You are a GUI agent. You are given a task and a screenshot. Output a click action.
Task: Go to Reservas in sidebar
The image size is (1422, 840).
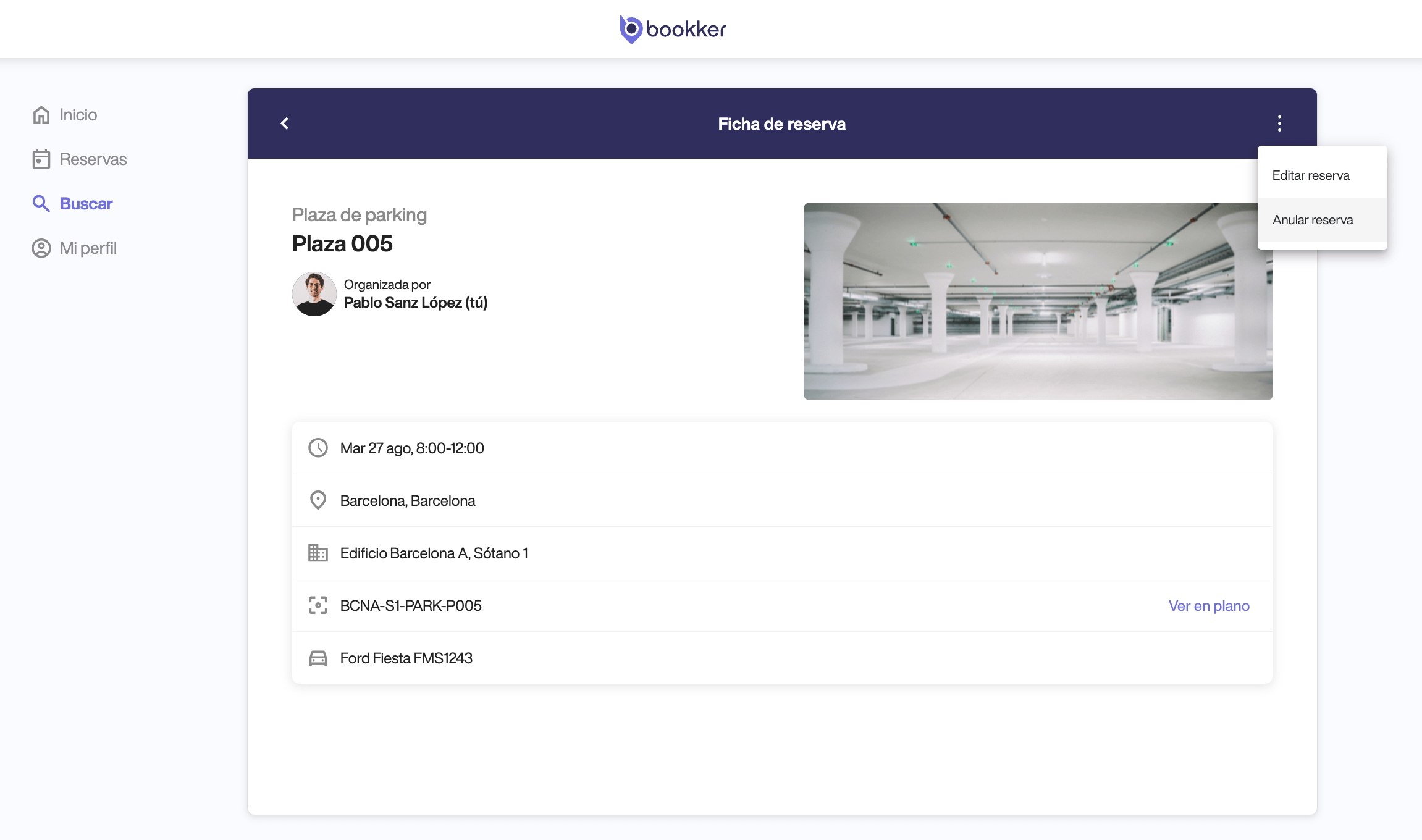pyautogui.click(x=93, y=159)
